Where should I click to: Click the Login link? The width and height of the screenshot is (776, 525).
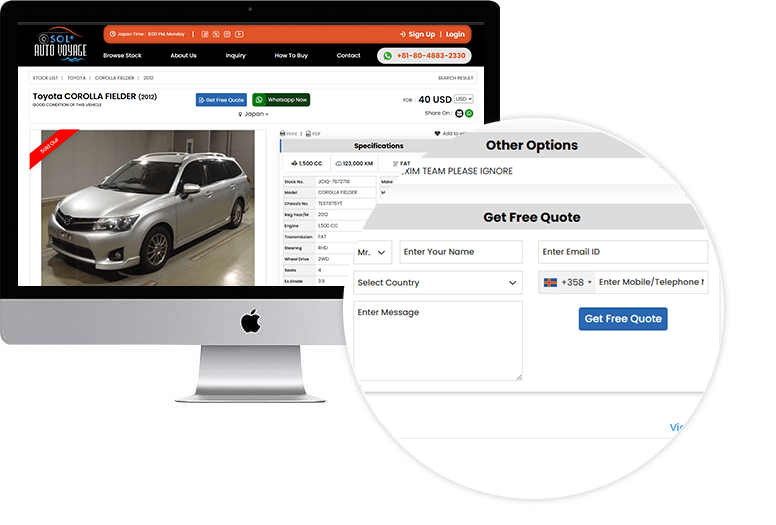pyautogui.click(x=455, y=34)
